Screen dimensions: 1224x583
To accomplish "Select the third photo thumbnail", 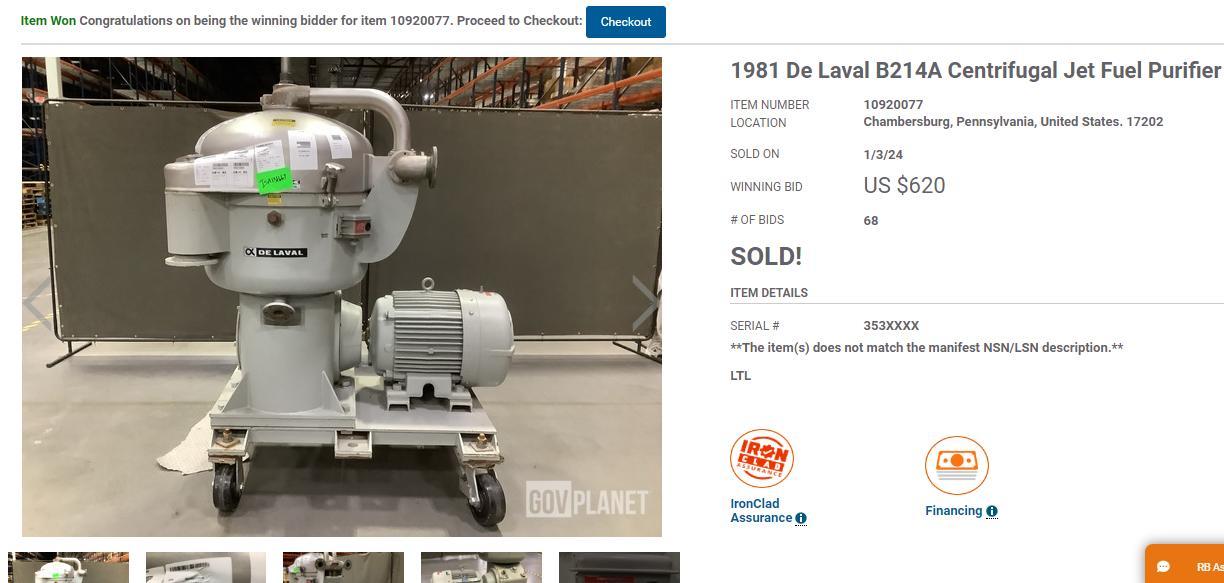I will click(x=343, y=567).
